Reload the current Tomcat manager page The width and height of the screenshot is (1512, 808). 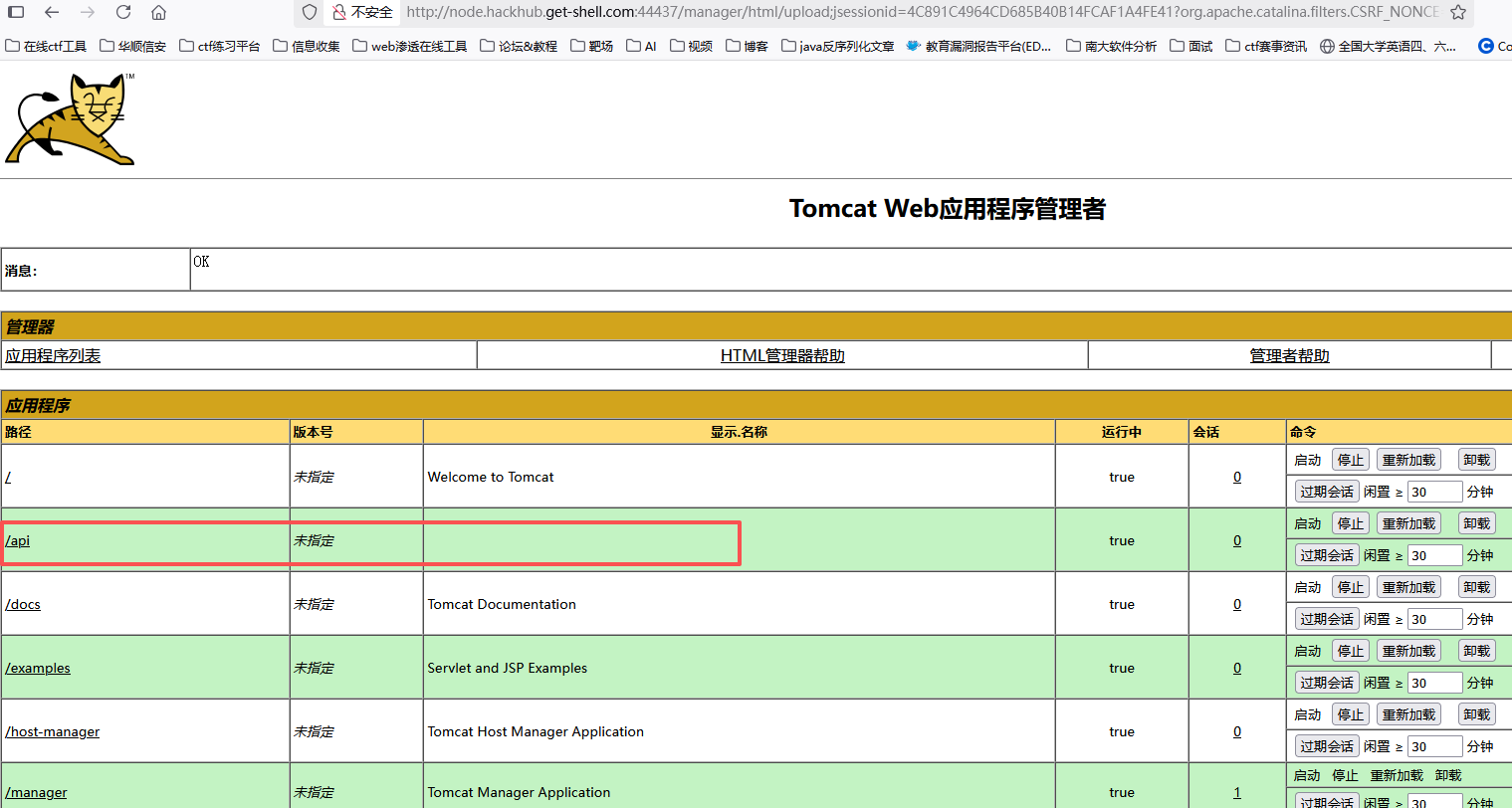123,12
